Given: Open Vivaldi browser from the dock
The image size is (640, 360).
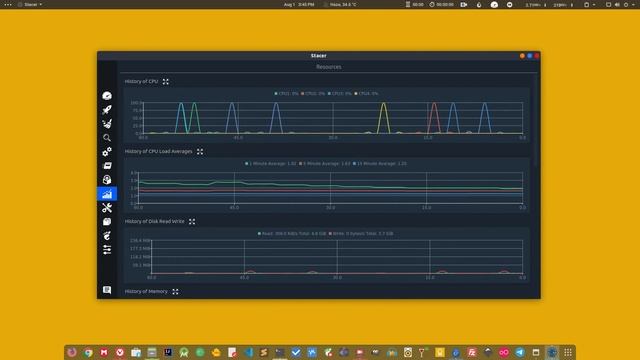Looking at the screenshot, I should pos(120,352).
